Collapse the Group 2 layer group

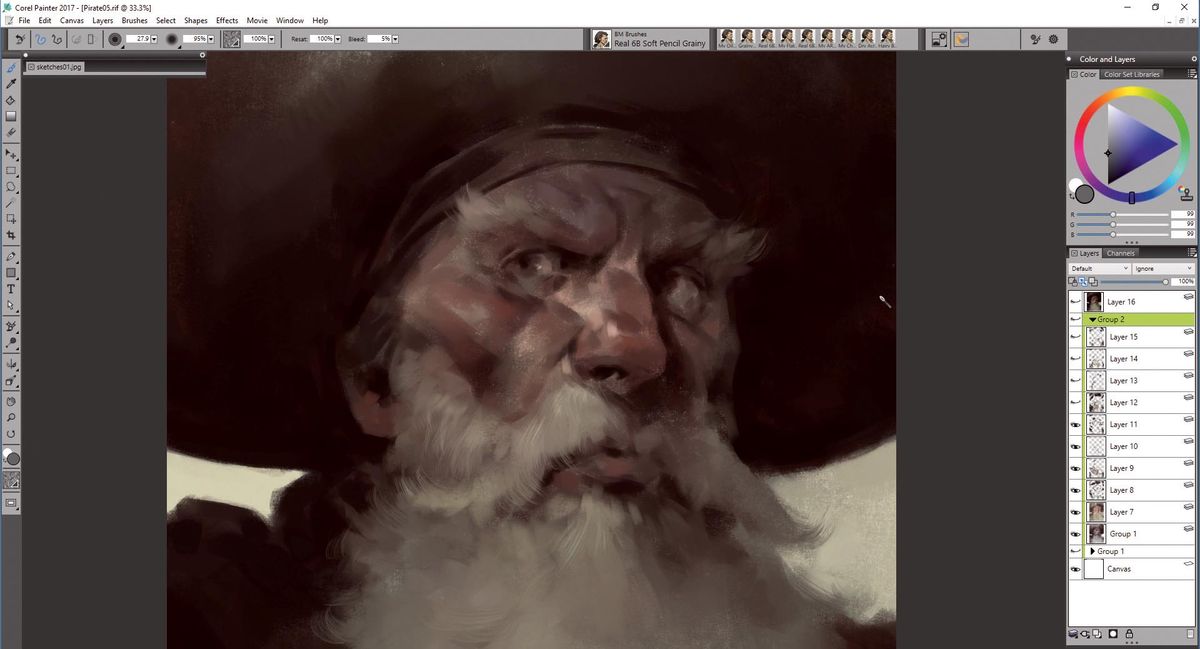[x=1092, y=319]
